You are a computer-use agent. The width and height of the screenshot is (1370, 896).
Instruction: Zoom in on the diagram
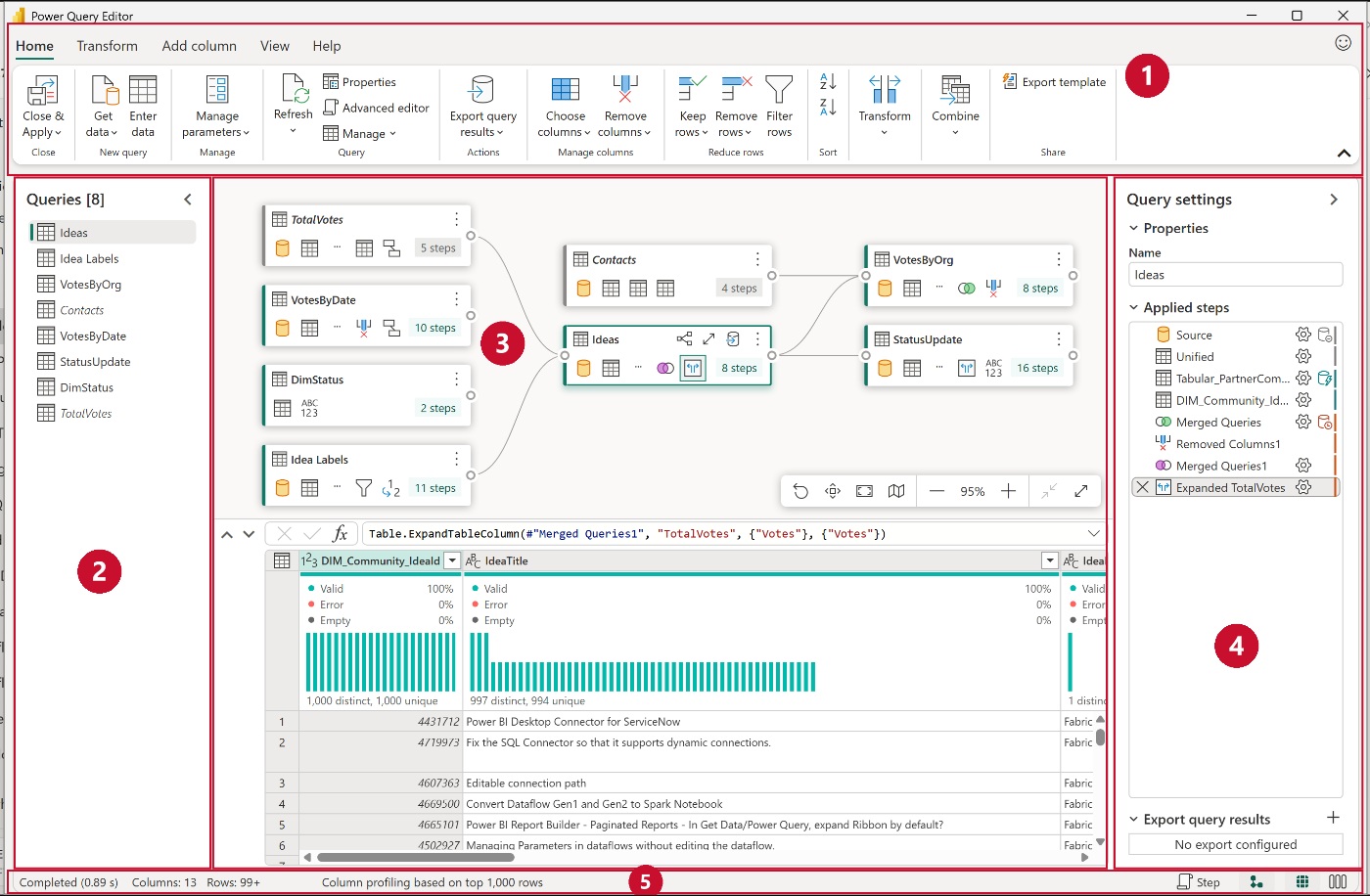click(x=1008, y=491)
